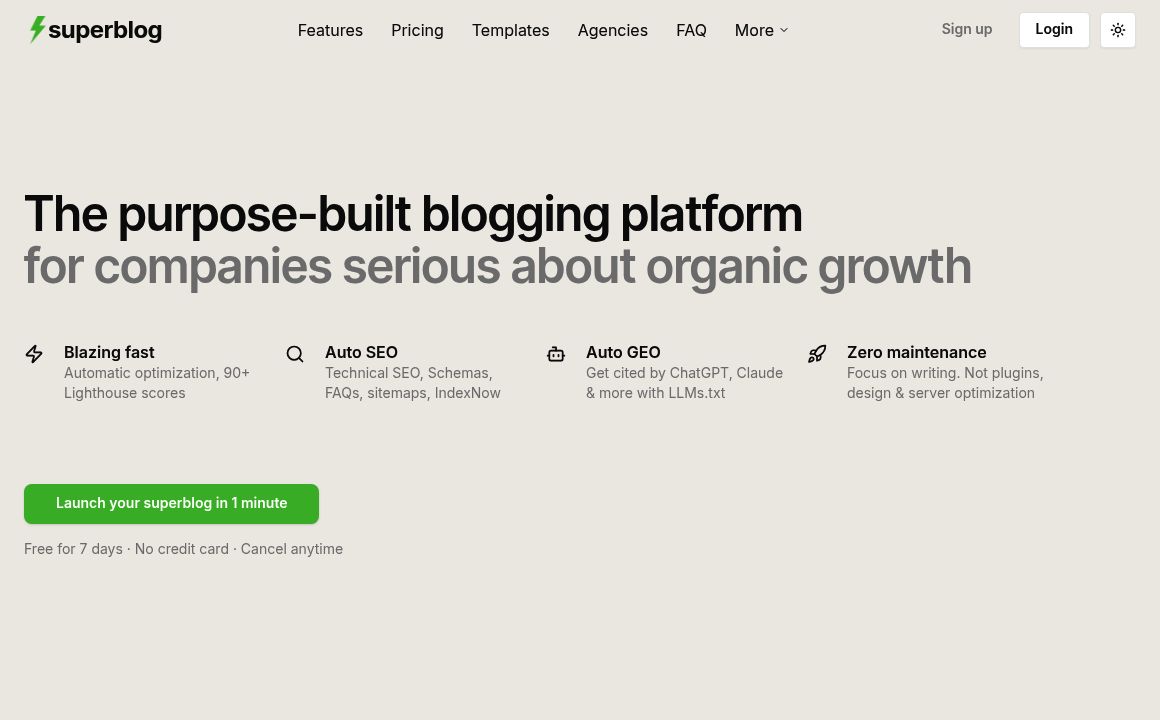Image resolution: width=1160 pixels, height=720 pixels.
Task: Open the Features menu item
Action: click(x=330, y=30)
